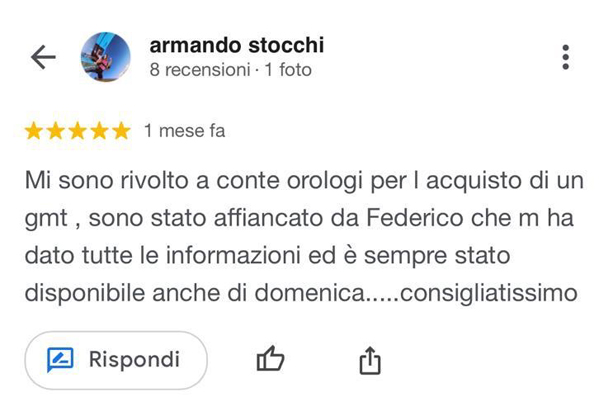Viewport: 606px width, 416px height.
Task: Like the review with thumbs-up icon
Action: point(270,358)
